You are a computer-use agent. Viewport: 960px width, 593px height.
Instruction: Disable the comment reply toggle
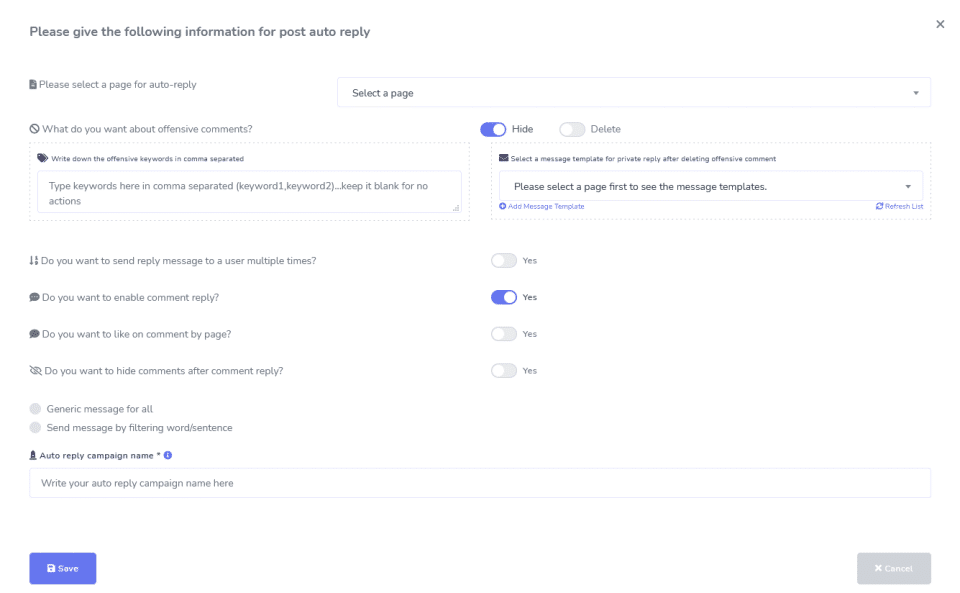coord(504,297)
